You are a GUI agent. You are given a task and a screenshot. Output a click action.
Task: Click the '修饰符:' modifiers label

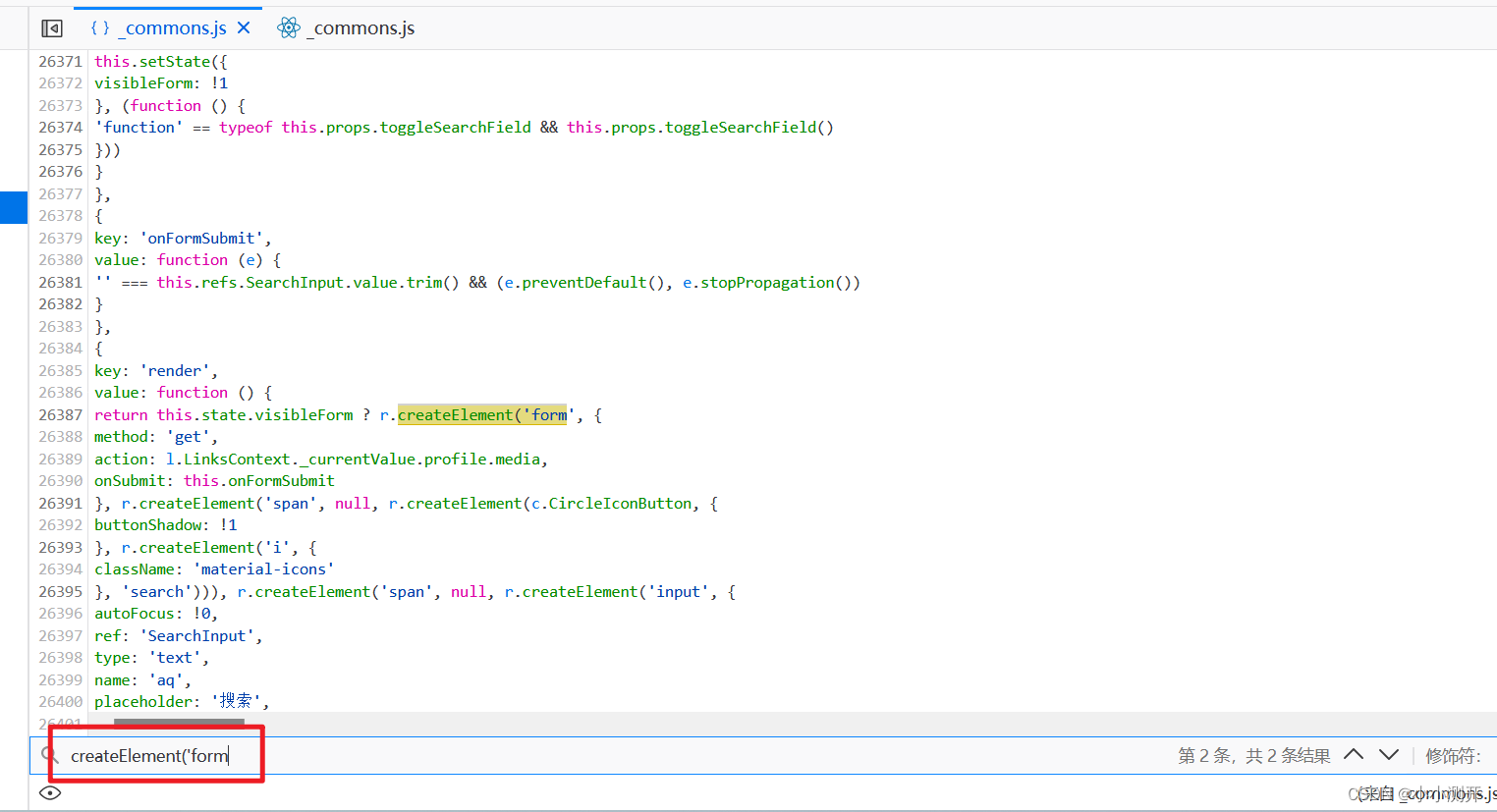pyautogui.click(x=1453, y=755)
